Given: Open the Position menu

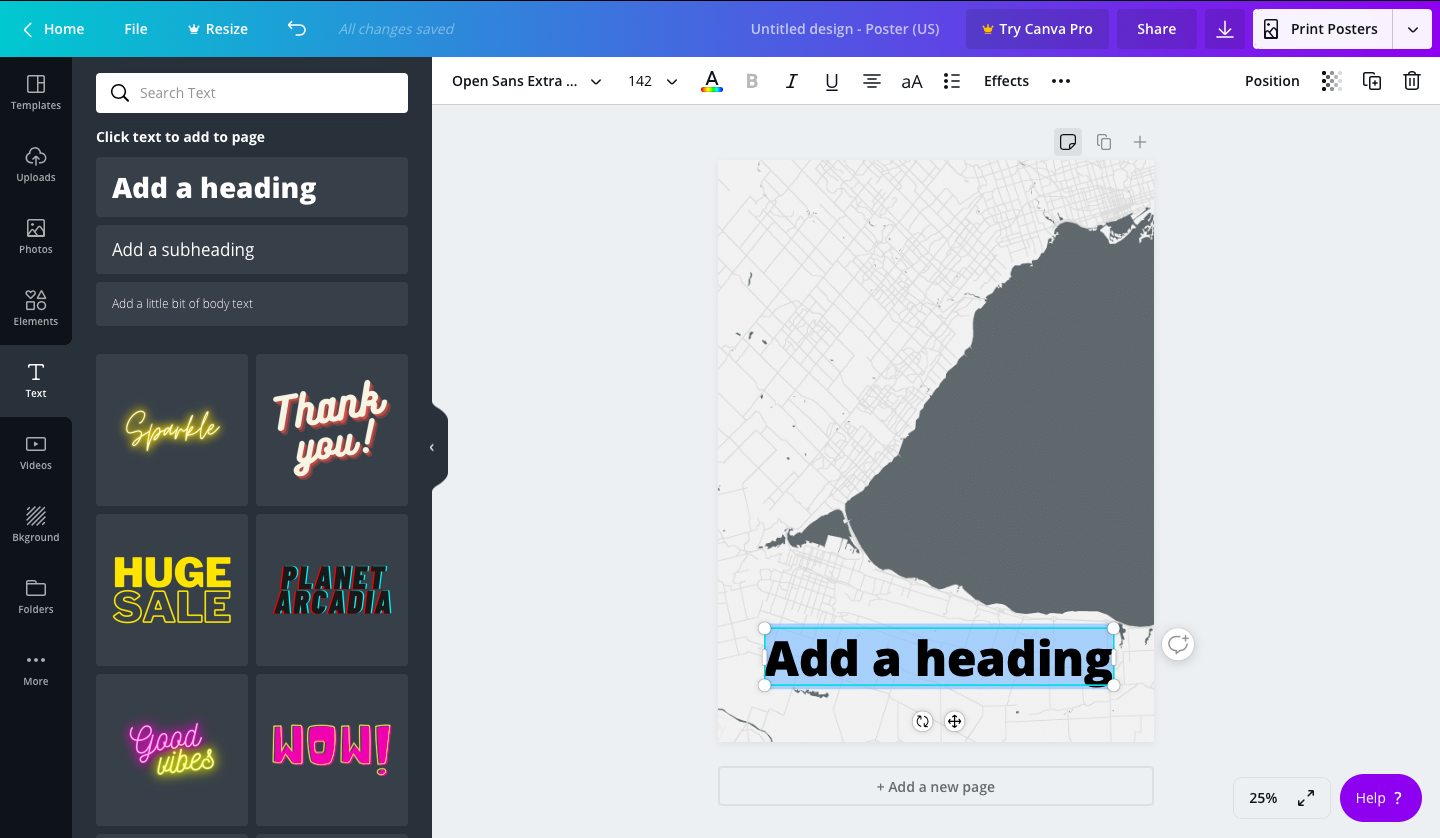Looking at the screenshot, I should tap(1272, 81).
